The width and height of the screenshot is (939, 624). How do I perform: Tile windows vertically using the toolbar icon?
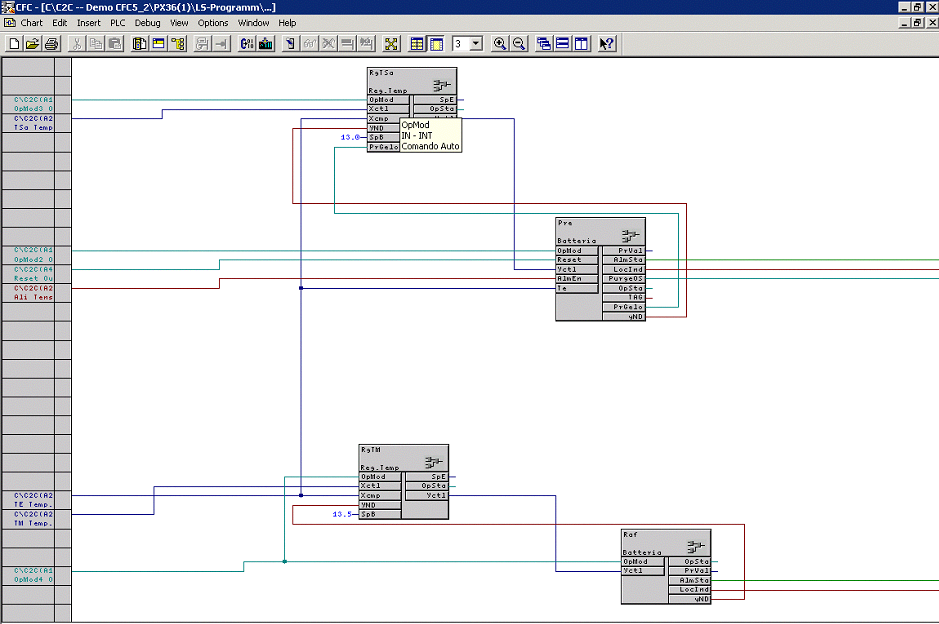(x=581, y=44)
